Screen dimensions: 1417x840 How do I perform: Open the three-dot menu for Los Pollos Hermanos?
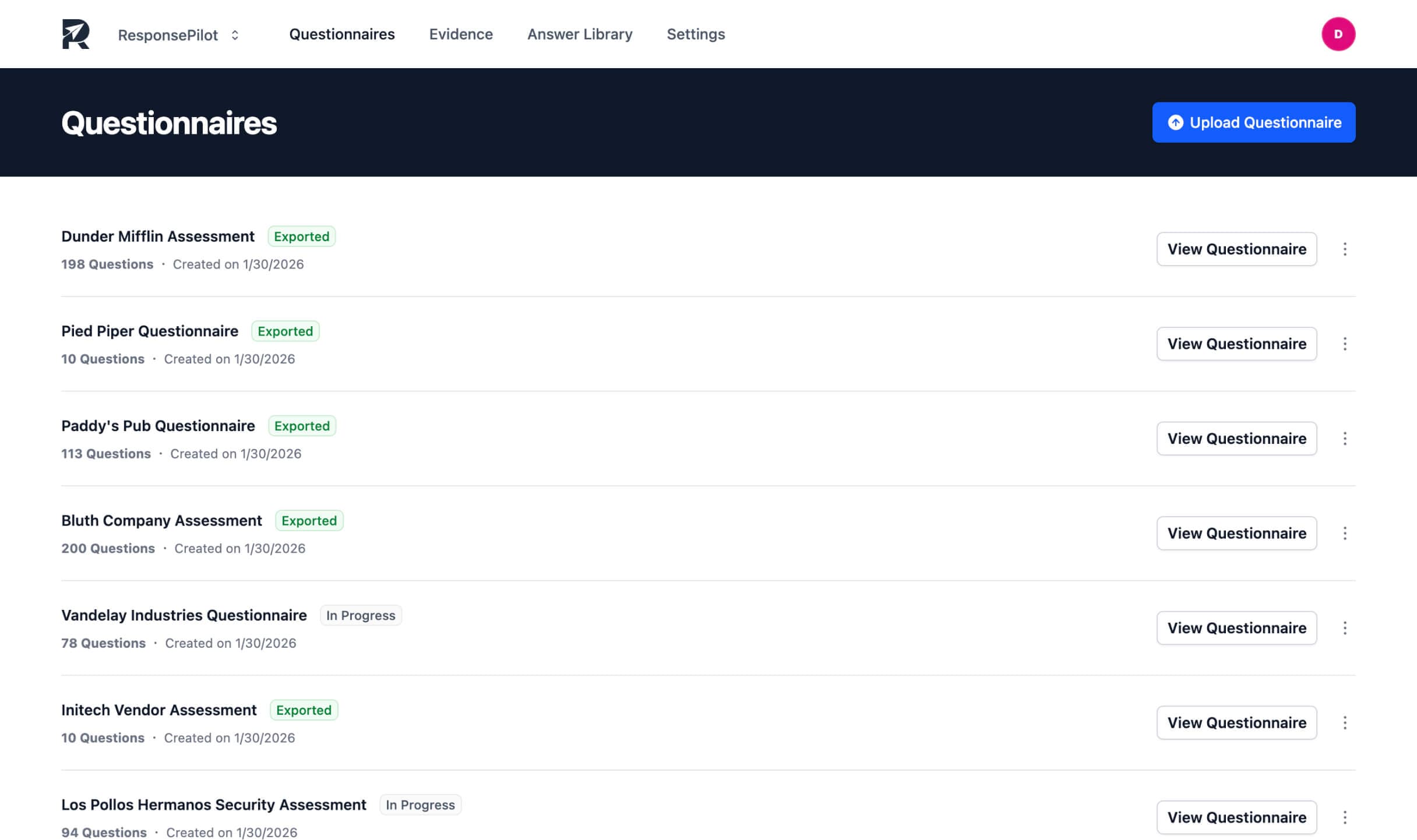1346,817
